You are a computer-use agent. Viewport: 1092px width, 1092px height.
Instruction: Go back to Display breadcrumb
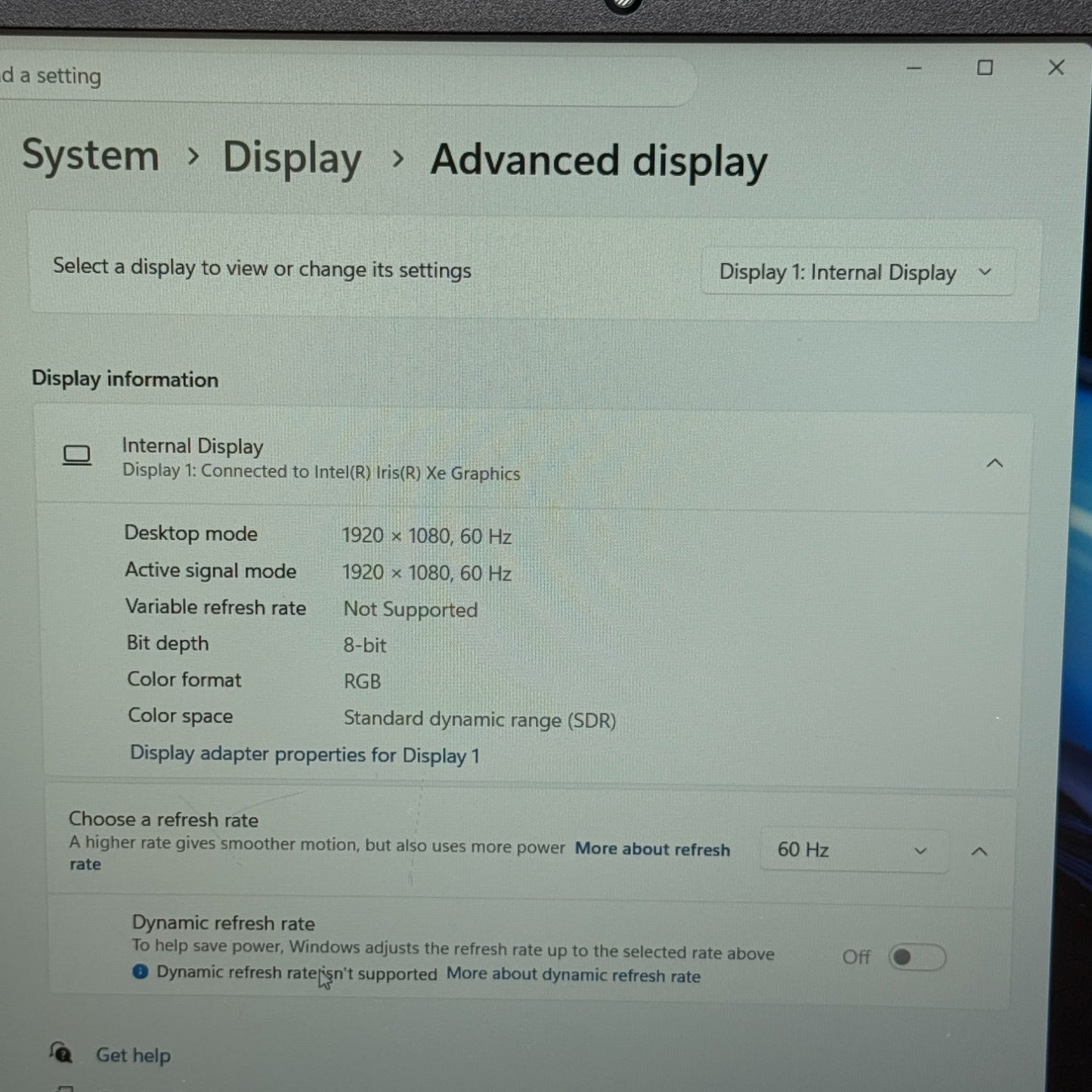pos(292,158)
